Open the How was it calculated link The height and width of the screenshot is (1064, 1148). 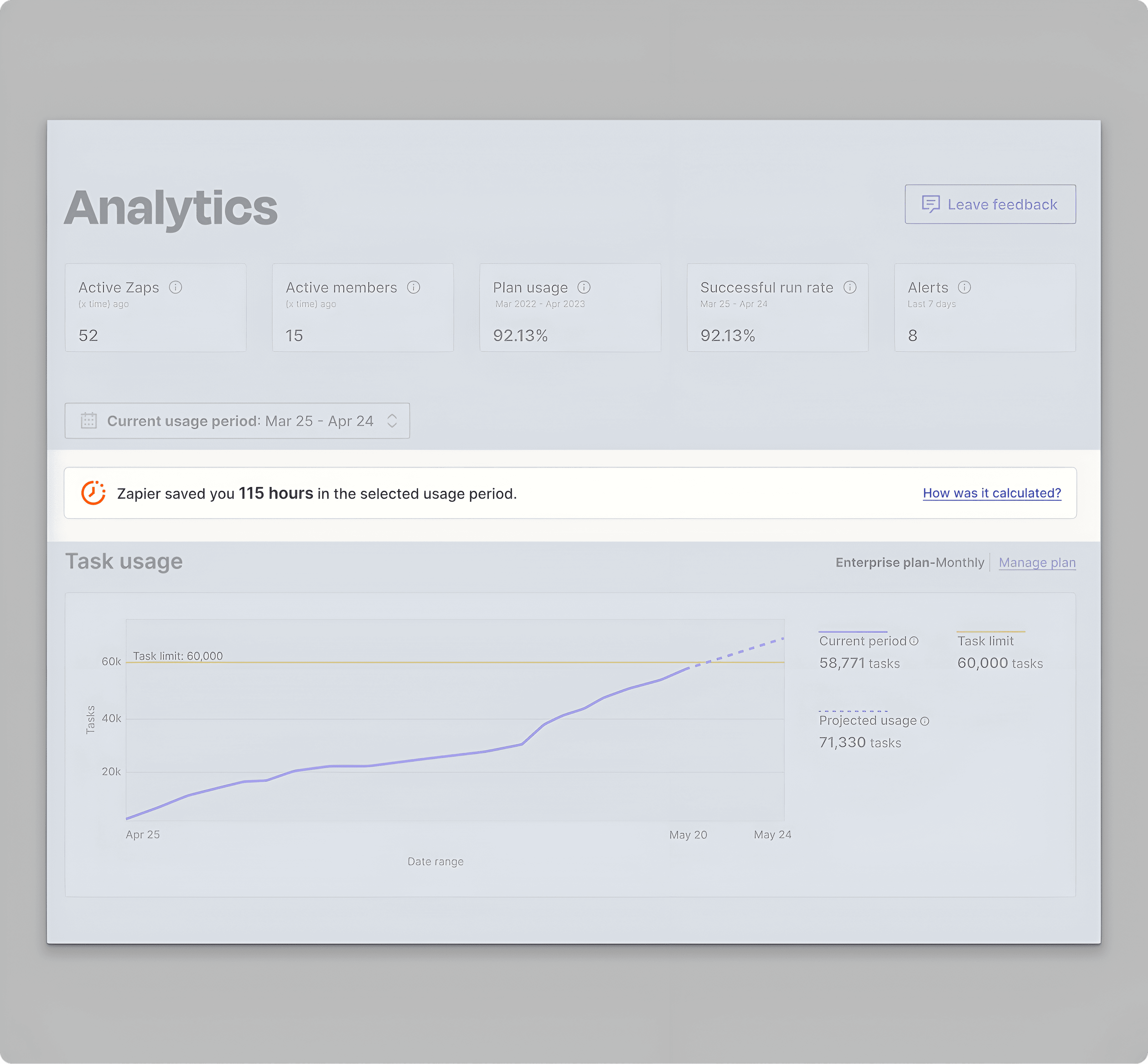(x=991, y=493)
